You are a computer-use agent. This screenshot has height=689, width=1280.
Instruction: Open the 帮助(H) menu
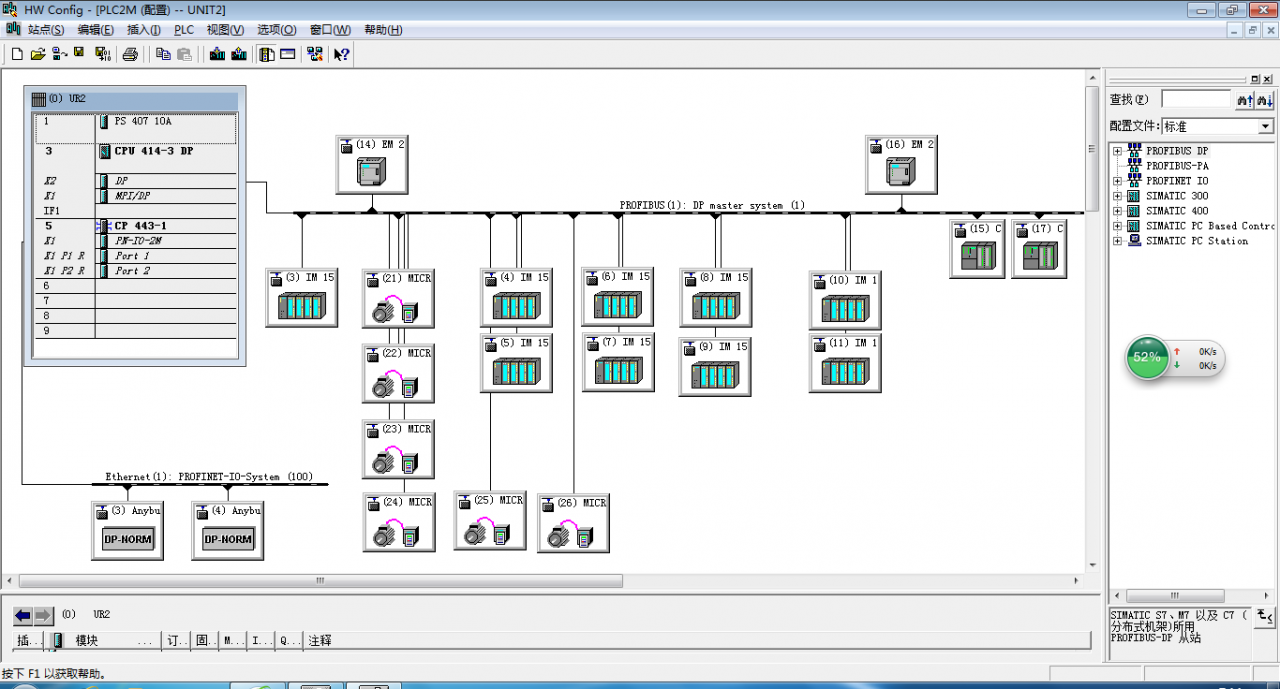click(x=383, y=30)
